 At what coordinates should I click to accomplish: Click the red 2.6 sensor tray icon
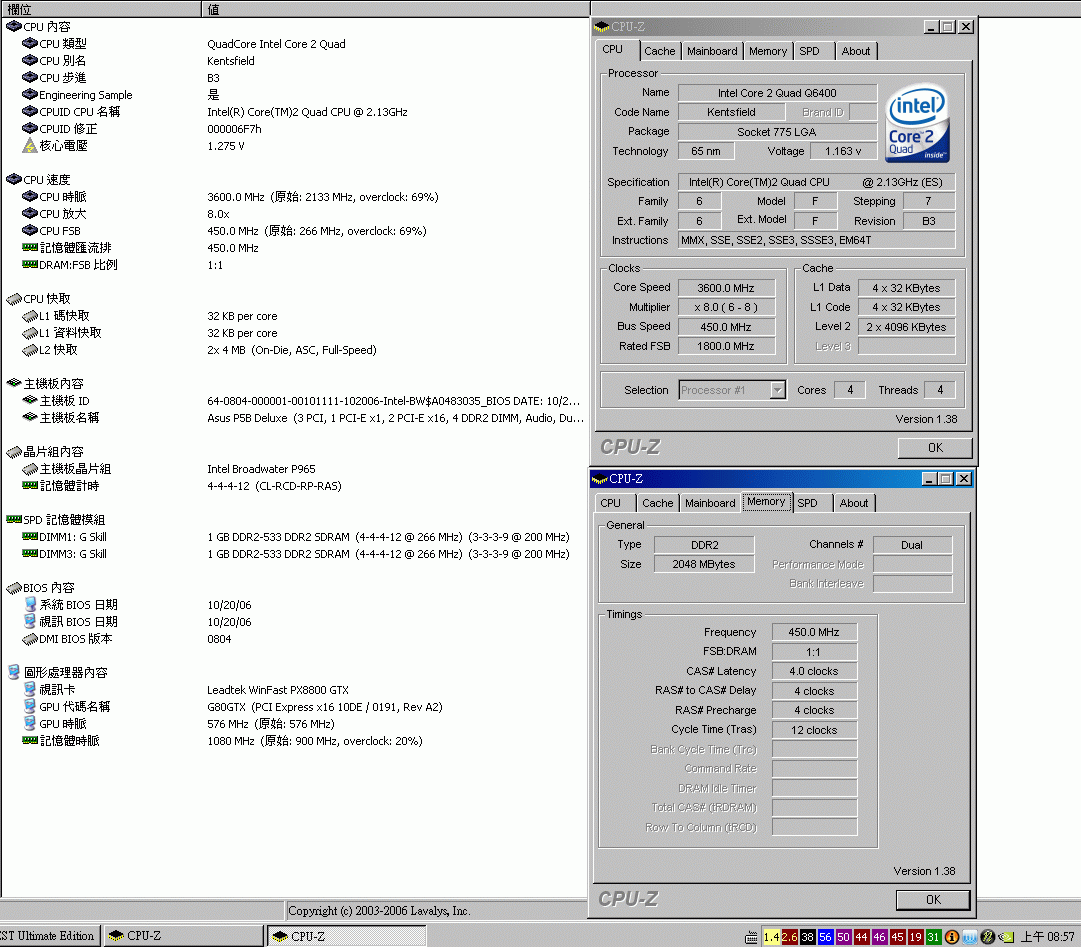click(789, 937)
